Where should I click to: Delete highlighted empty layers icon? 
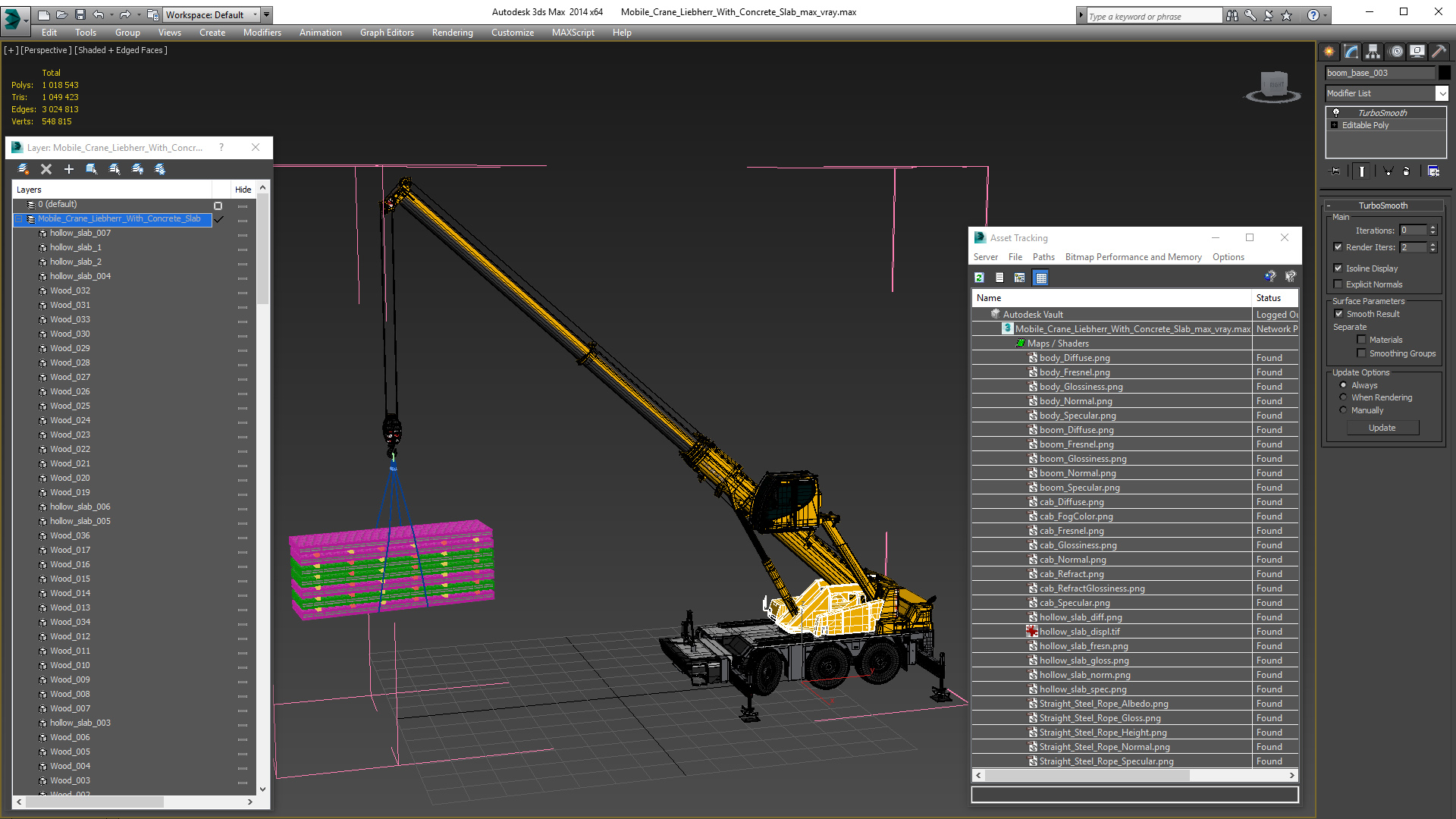click(x=46, y=169)
